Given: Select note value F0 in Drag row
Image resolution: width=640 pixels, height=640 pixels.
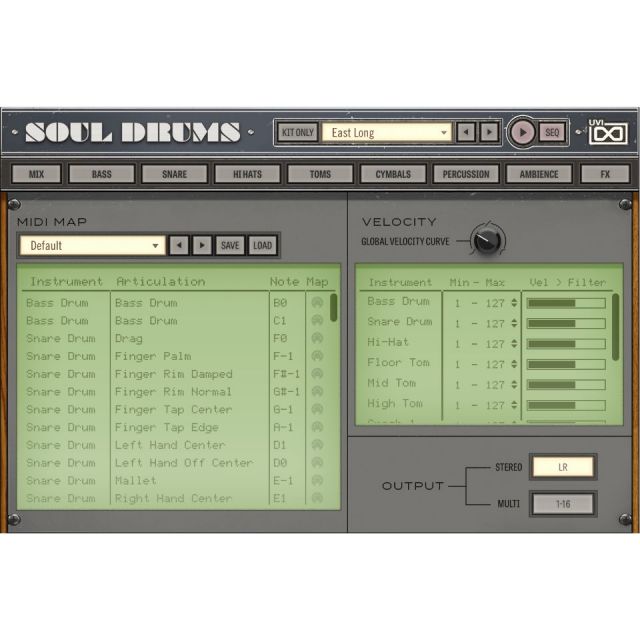Looking at the screenshot, I should click(280, 338).
